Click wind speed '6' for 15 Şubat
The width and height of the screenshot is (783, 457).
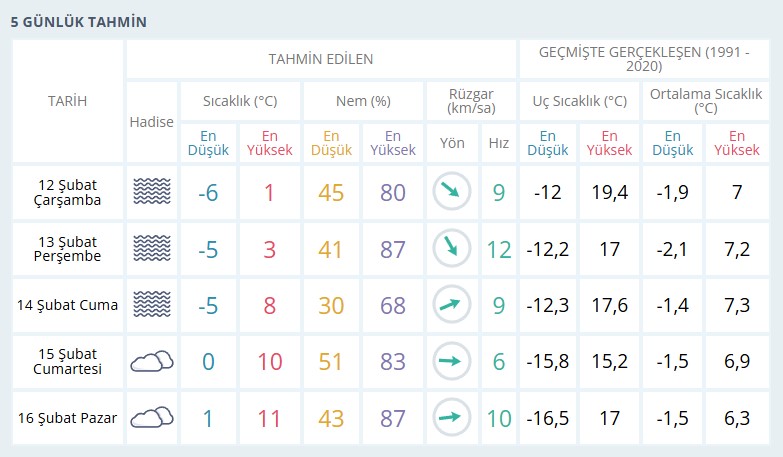coord(499,362)
